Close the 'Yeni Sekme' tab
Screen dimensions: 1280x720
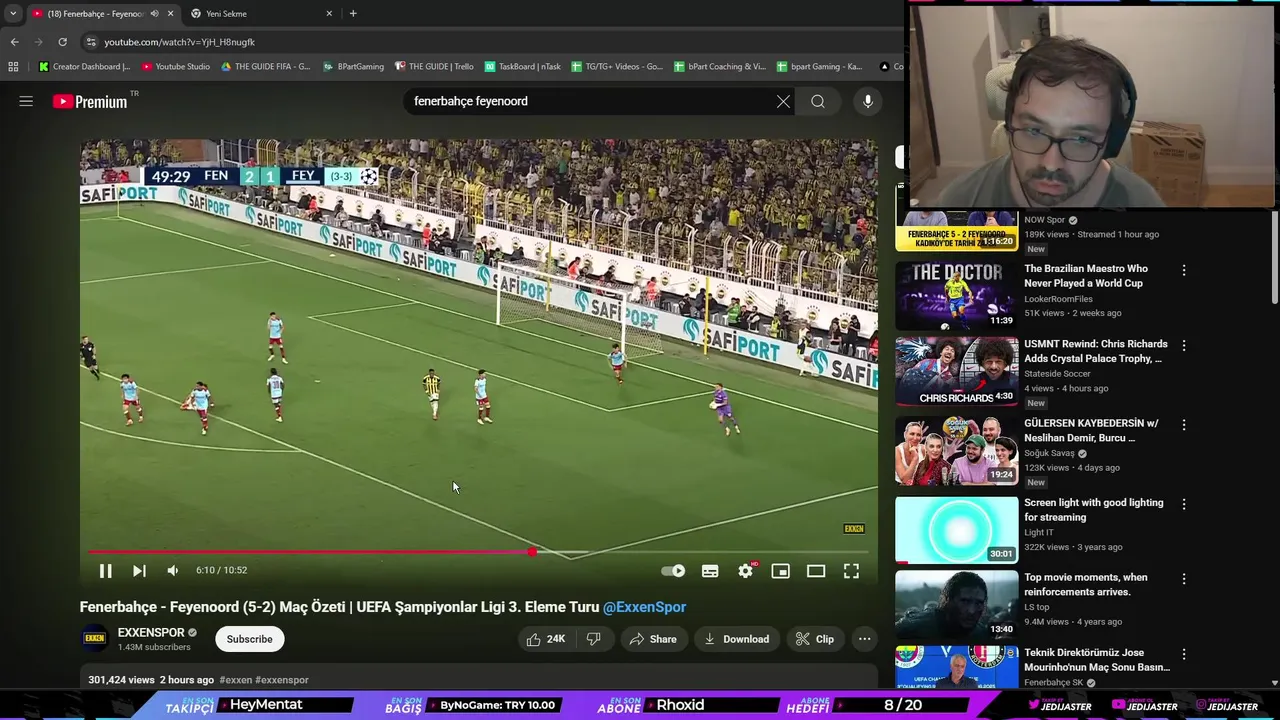[329, 14]
